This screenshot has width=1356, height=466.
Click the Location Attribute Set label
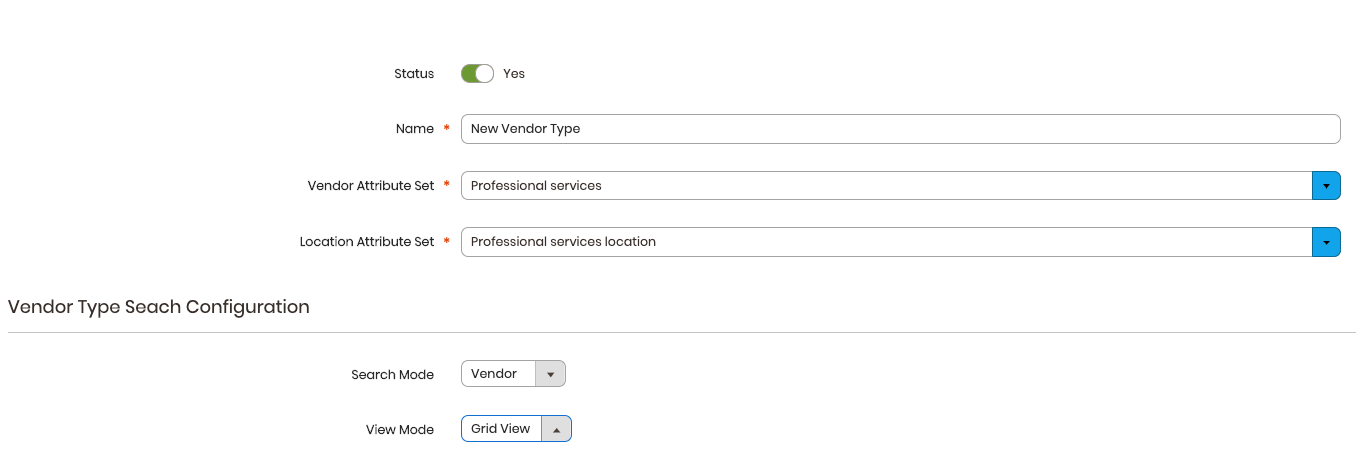(367, 242)
